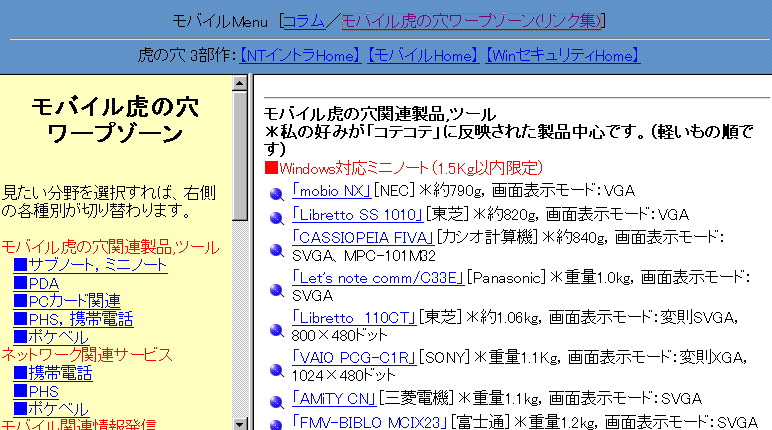Click sidebar scrollbar down arrow

tap(240, 424)
